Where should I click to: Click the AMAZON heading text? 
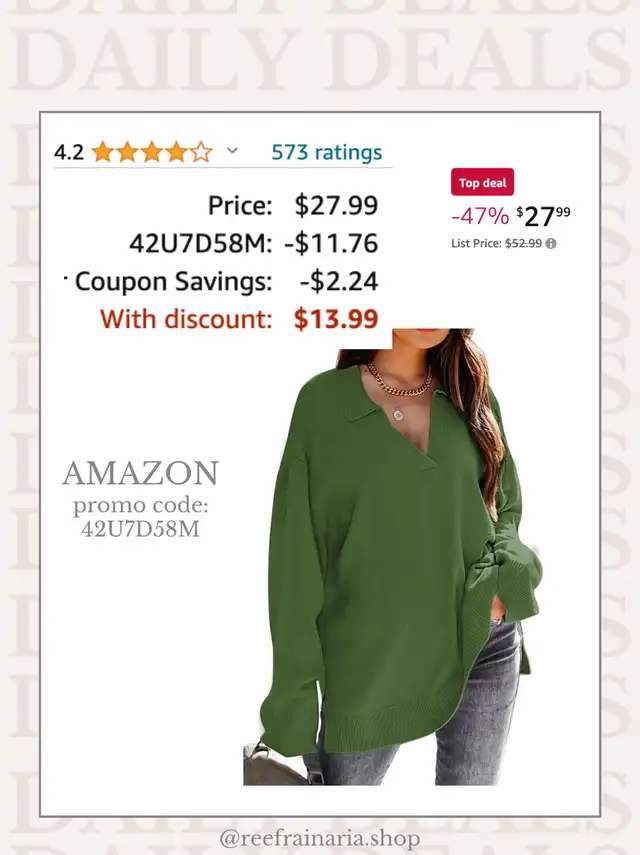(141, 473)
